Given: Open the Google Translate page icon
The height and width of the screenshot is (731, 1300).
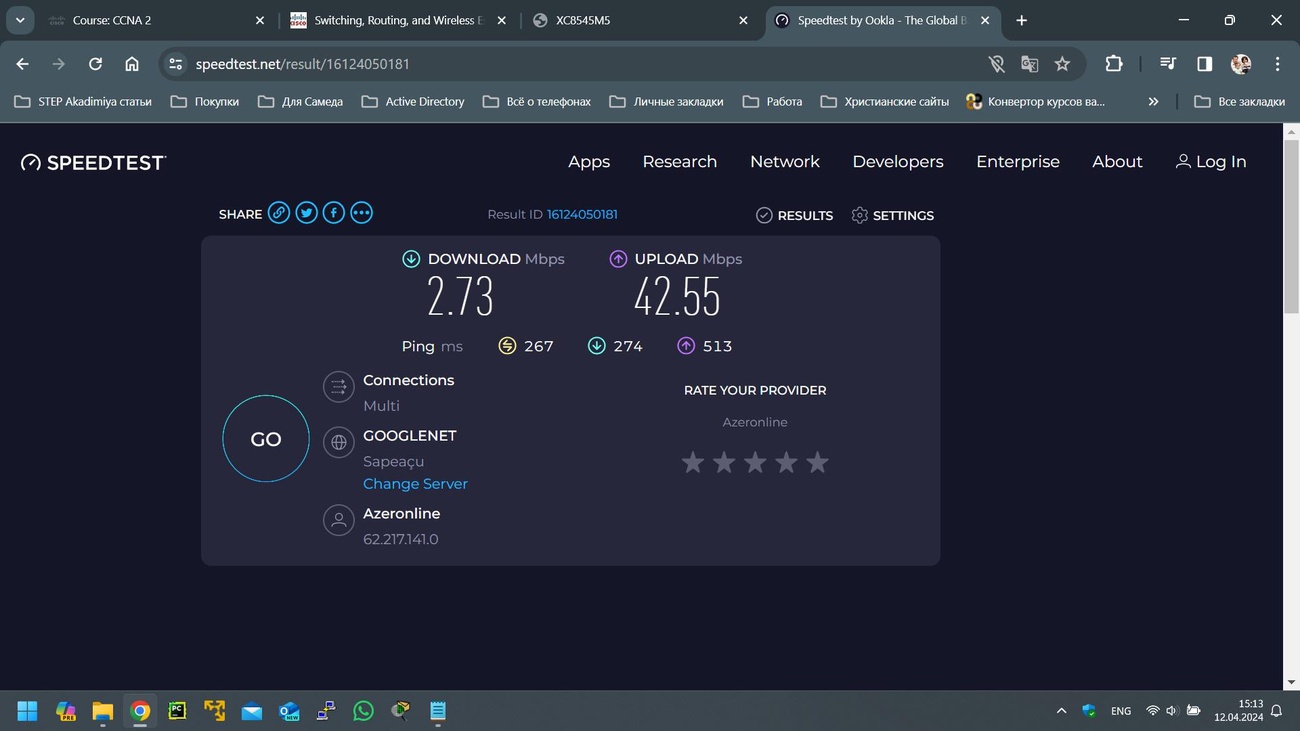Looking at the screenshot, I should 1029,64.
